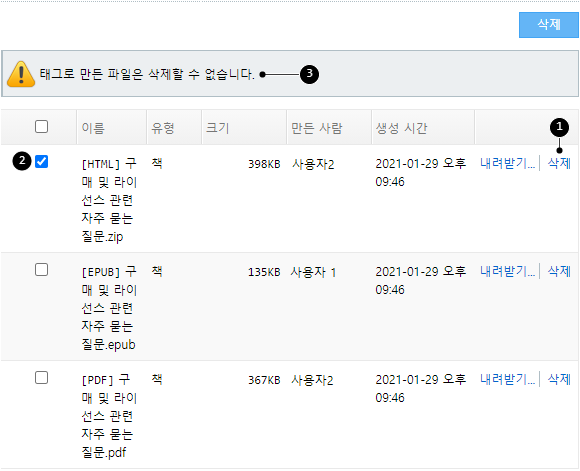Click 삭제 link for EPUB file
Screen dimensions: 580x471
[x=559, y=271]
